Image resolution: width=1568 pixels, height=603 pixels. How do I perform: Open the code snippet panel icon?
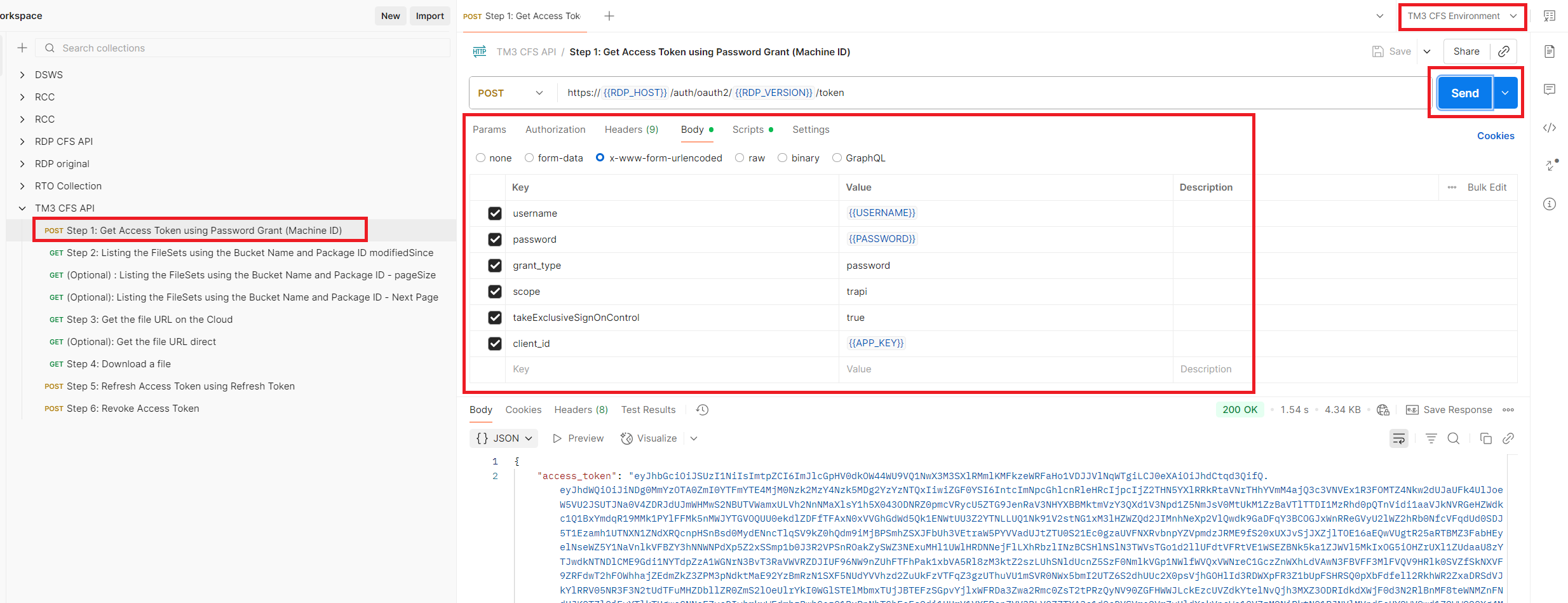coord(1550,128)
